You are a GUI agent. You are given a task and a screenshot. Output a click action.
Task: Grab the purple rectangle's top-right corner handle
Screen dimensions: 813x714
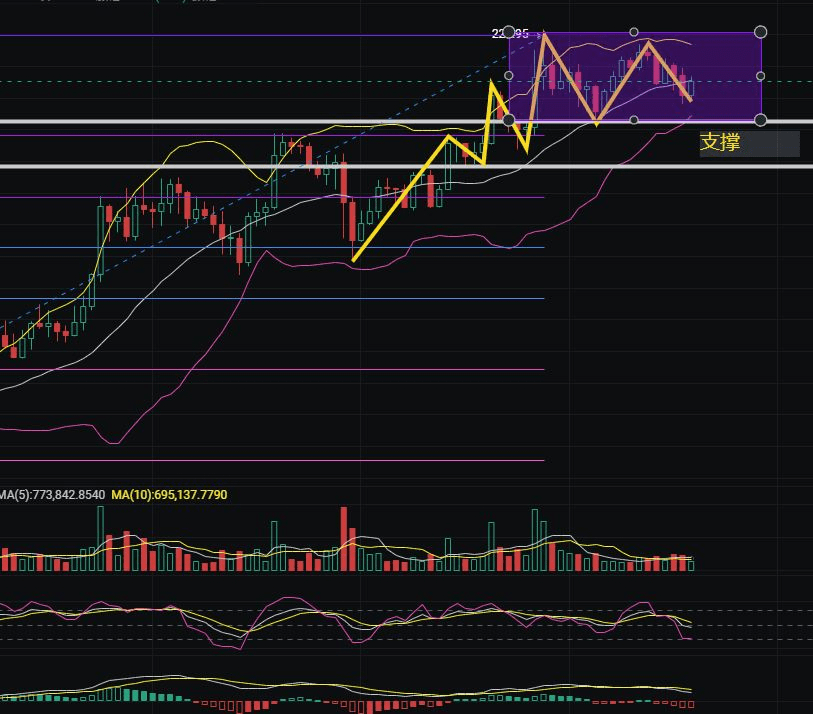click(x=761, y=32)
